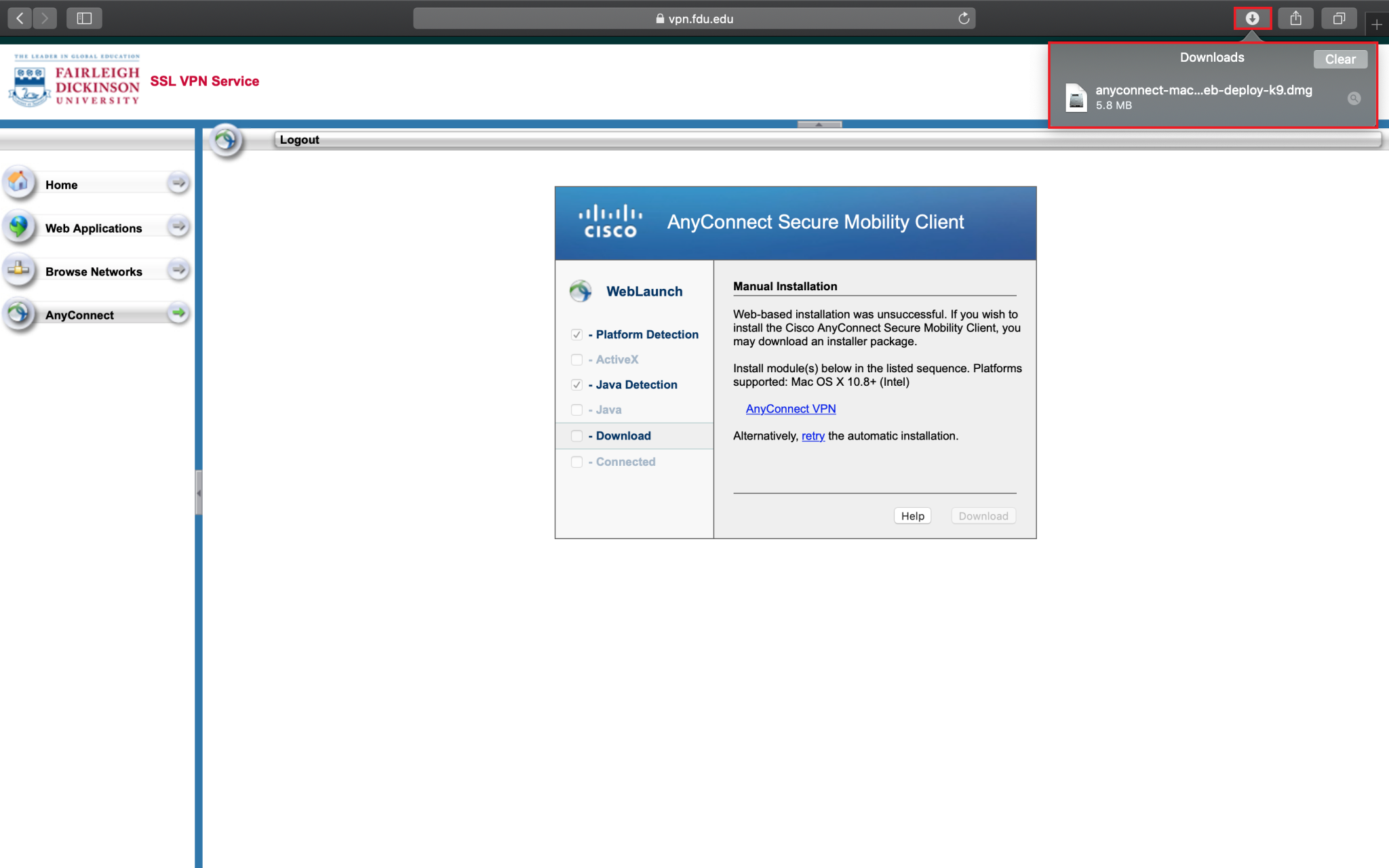This screenshot has height=868, width=1389.
Task: Click the arrow beside Web Applications
Action: [178, 226]
